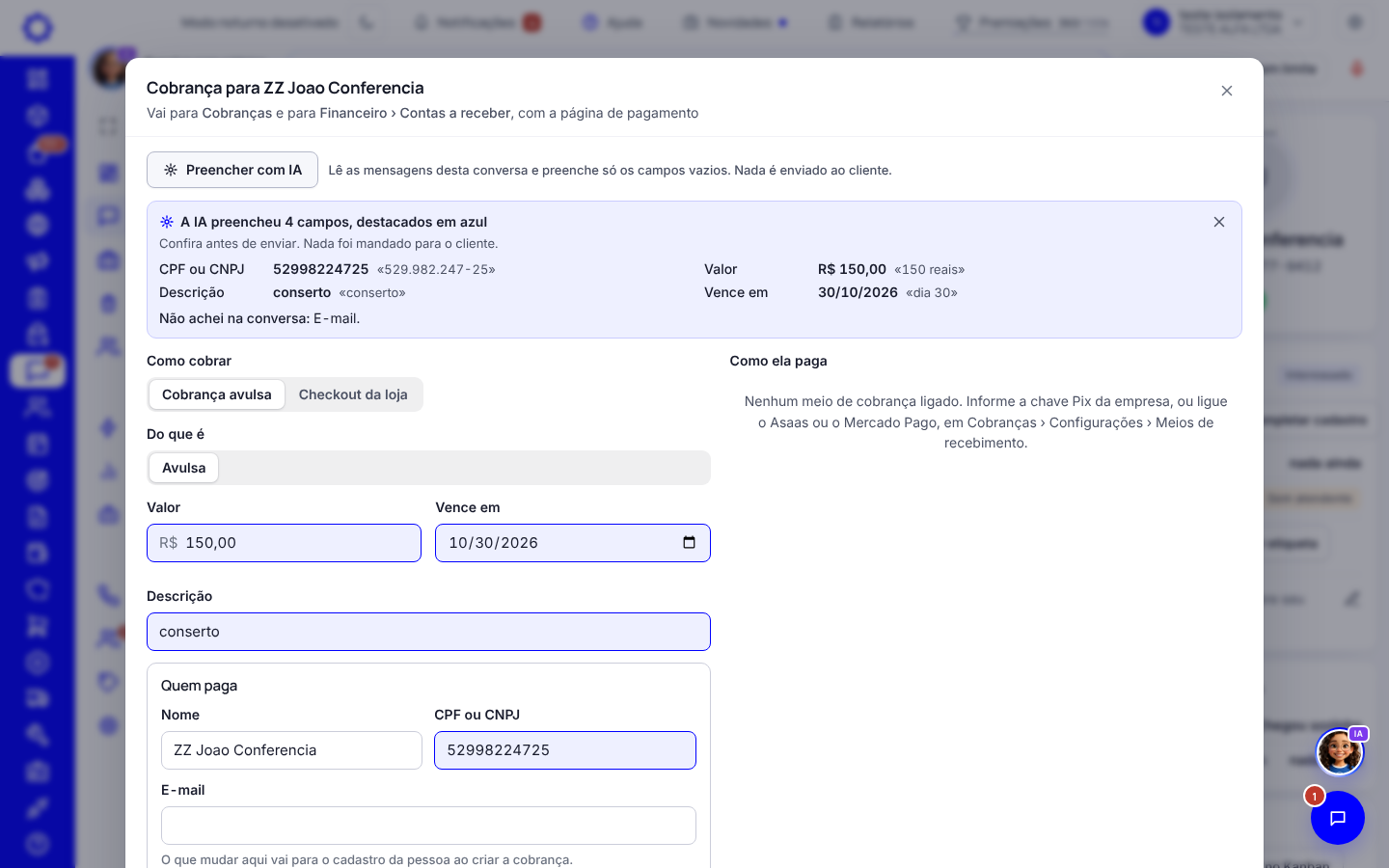Click the 'Não achei na conversa: E-mail.' note

[x=259, y=318]
